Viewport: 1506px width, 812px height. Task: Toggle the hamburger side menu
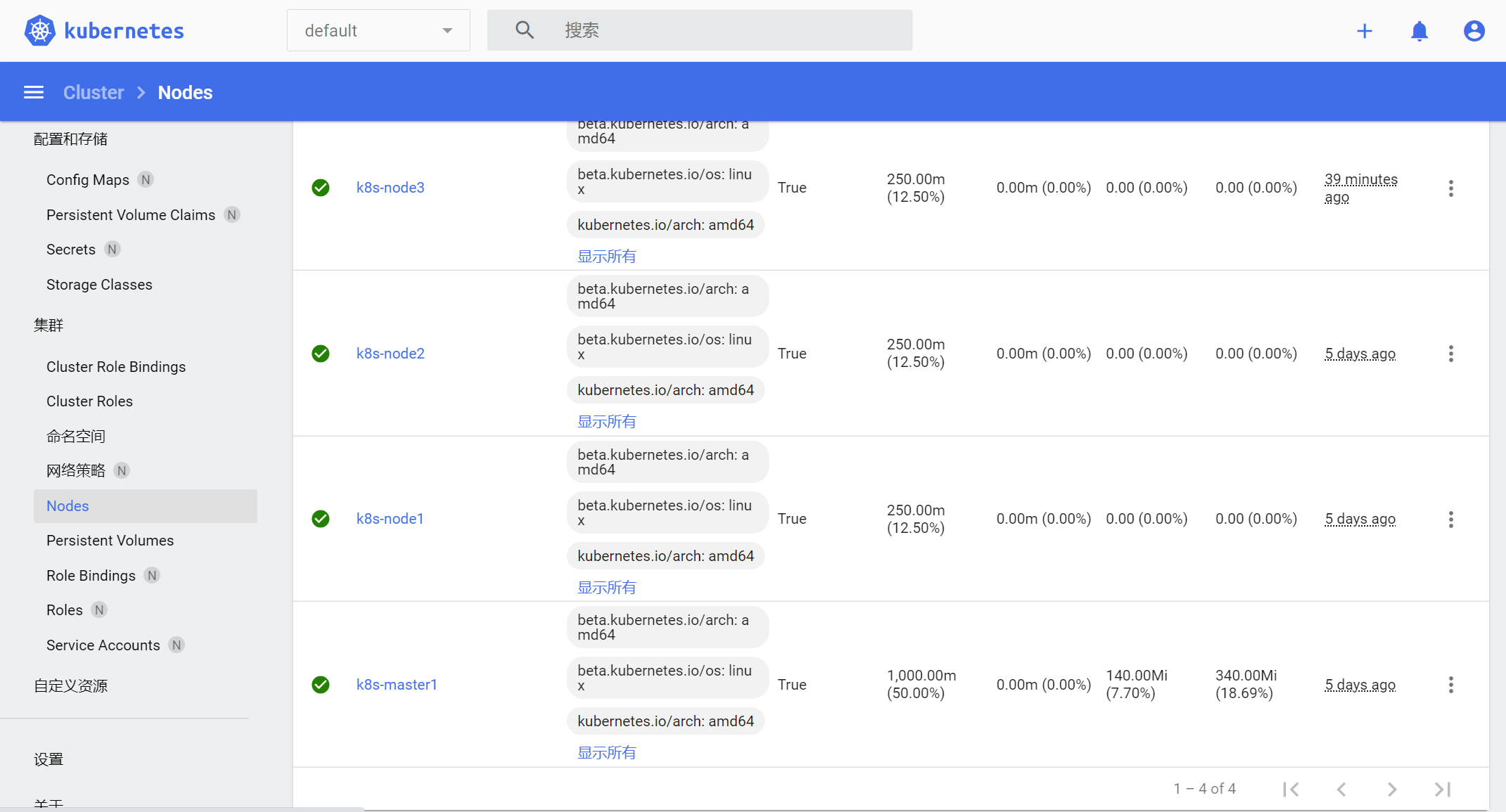click(34, 92)
